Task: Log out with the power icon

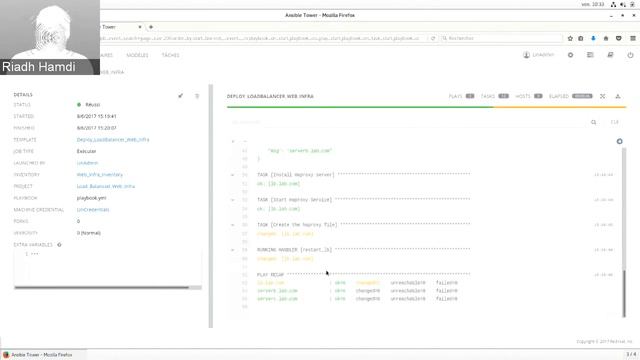Action: tap(630, 55)
